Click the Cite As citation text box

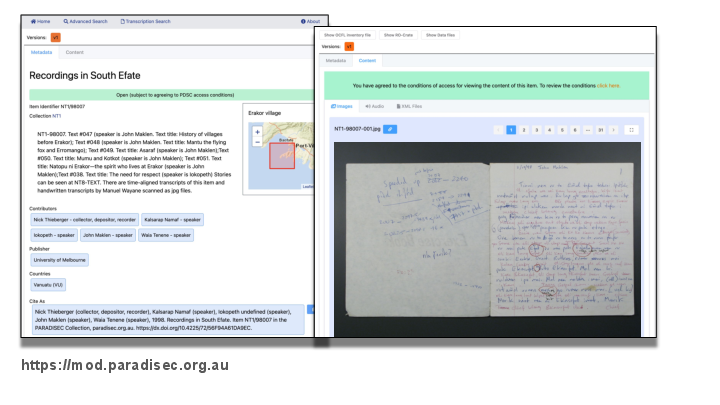[168, 320]
